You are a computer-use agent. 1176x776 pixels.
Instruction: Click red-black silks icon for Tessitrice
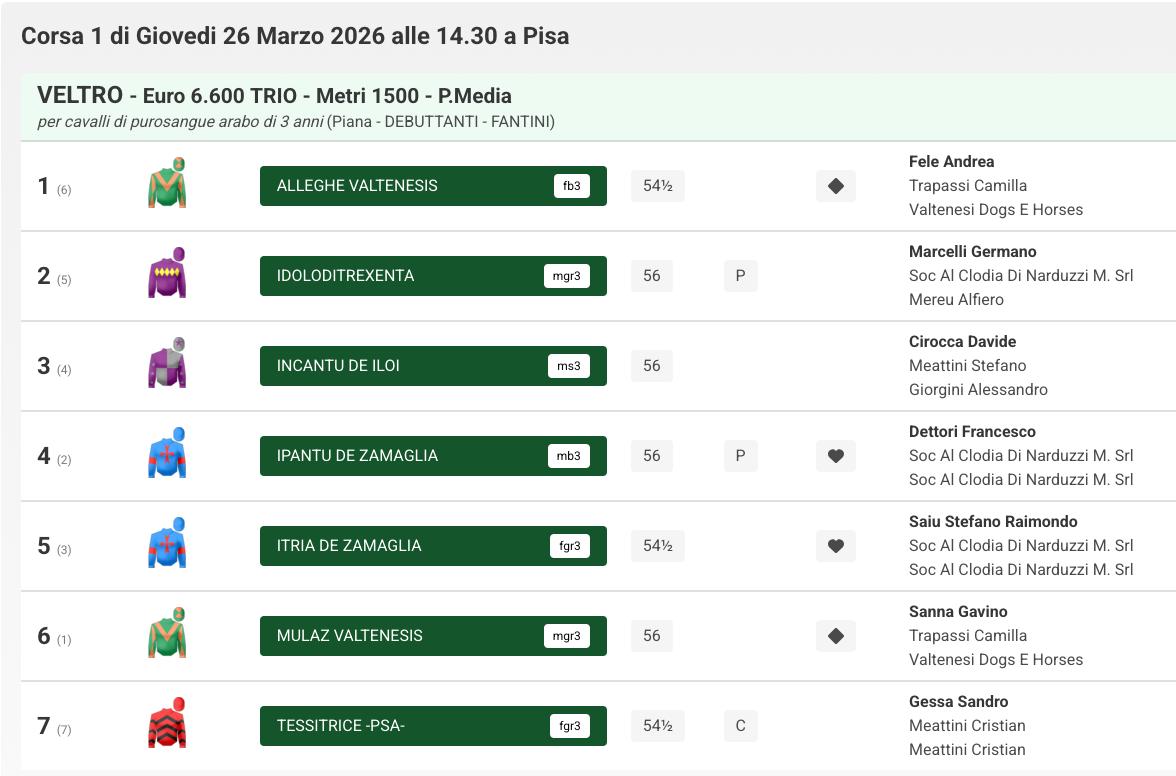pos(167,723)
